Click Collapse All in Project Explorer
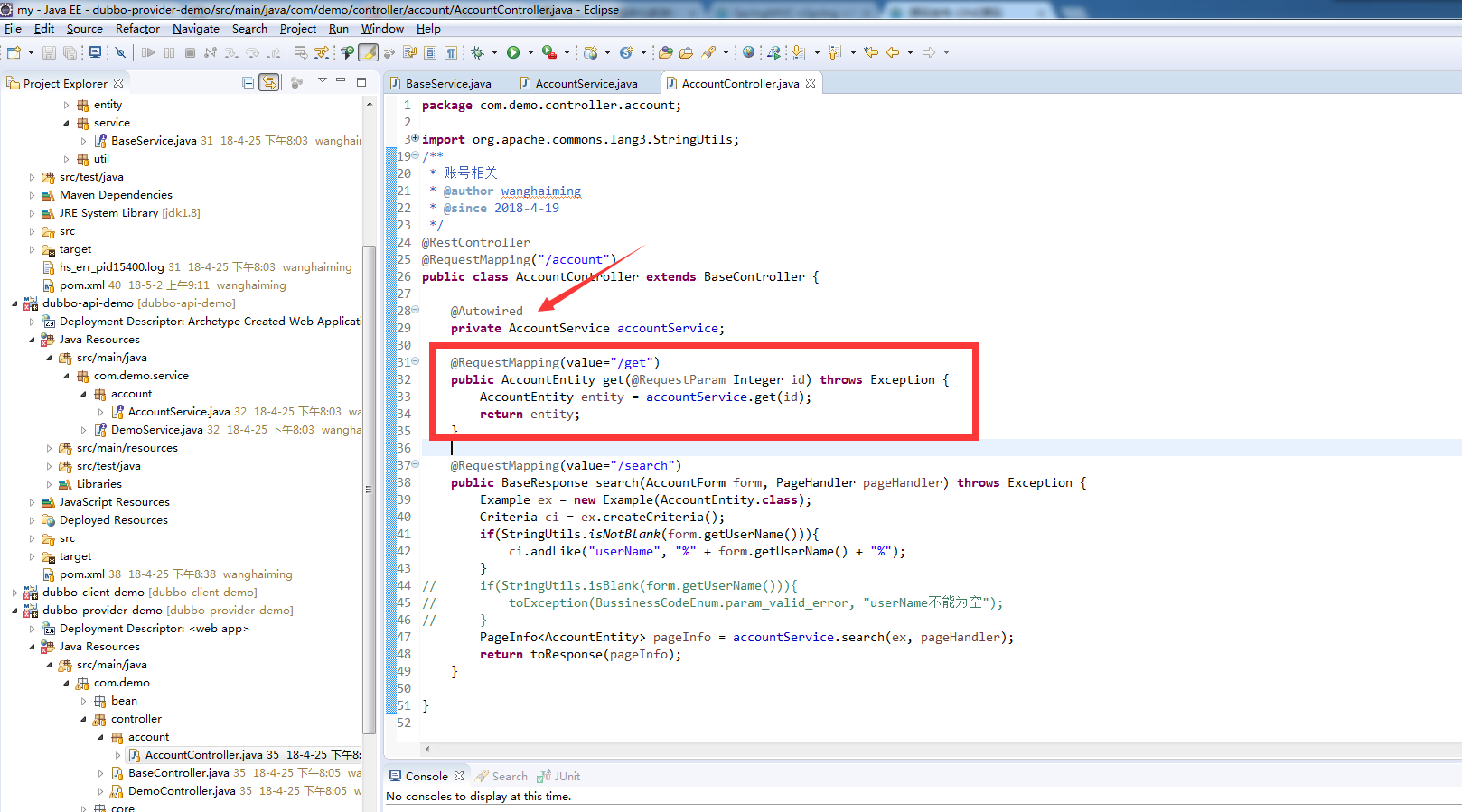The height and width of the screenshot is (812, 1462). tap(248, 82)
